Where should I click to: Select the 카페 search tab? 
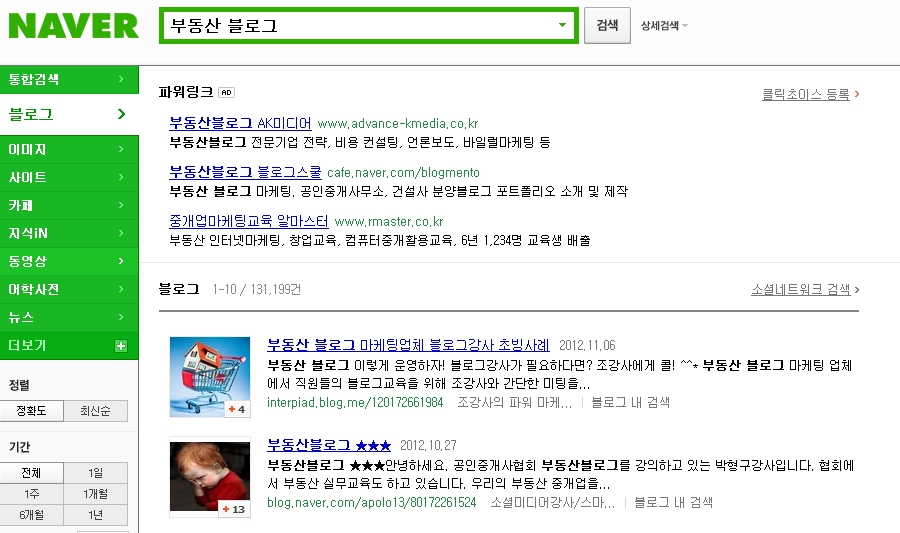(69, 205)
